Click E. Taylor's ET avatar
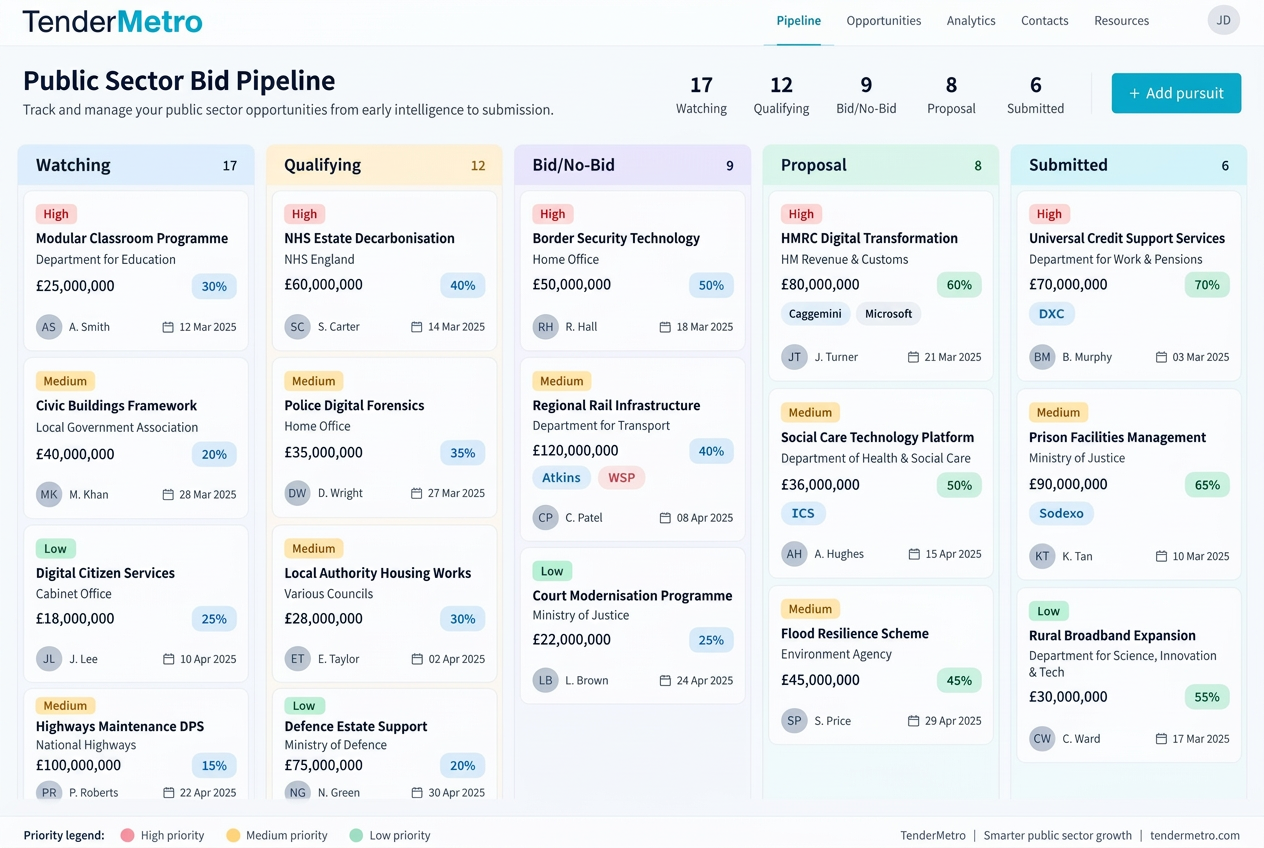Image resolution: width=1264 pixels, height=848 pixels. pyautogui.click(x=297, y=659)
